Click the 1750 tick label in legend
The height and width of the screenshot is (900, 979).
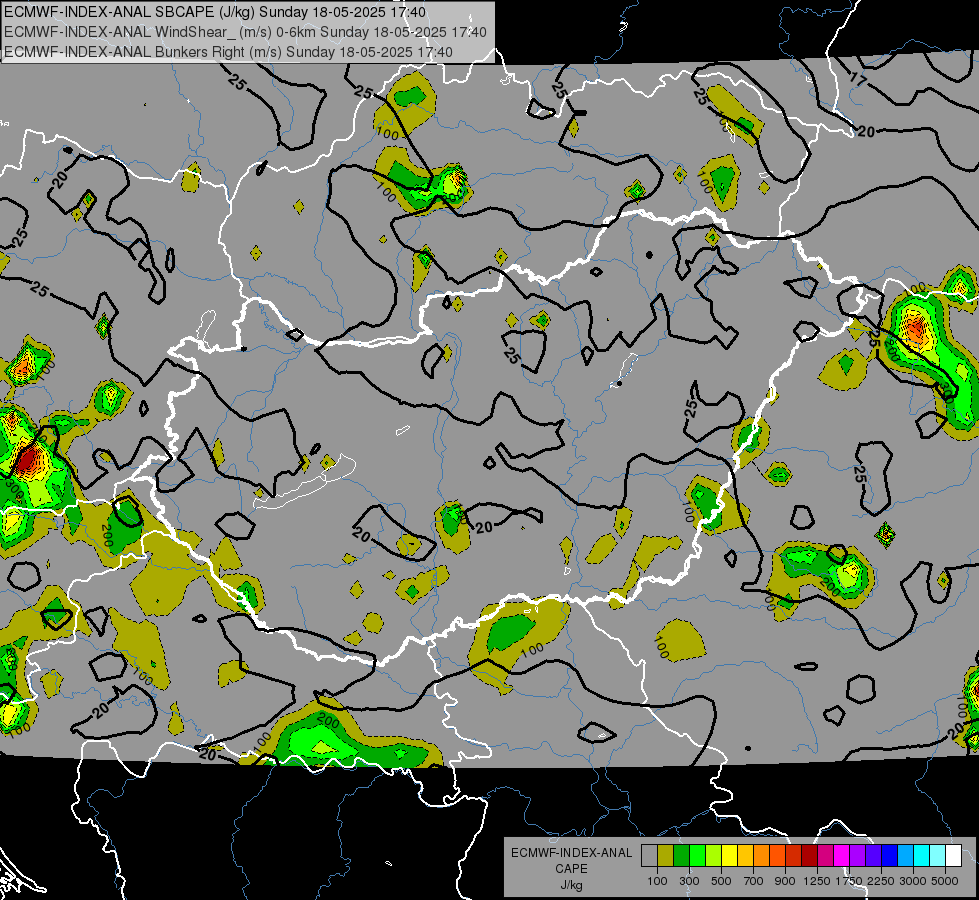pos(849,881)
